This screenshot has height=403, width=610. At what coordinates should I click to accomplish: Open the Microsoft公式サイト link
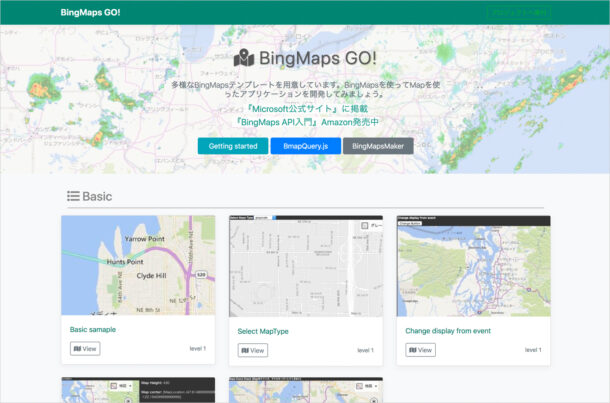[307, 109]
